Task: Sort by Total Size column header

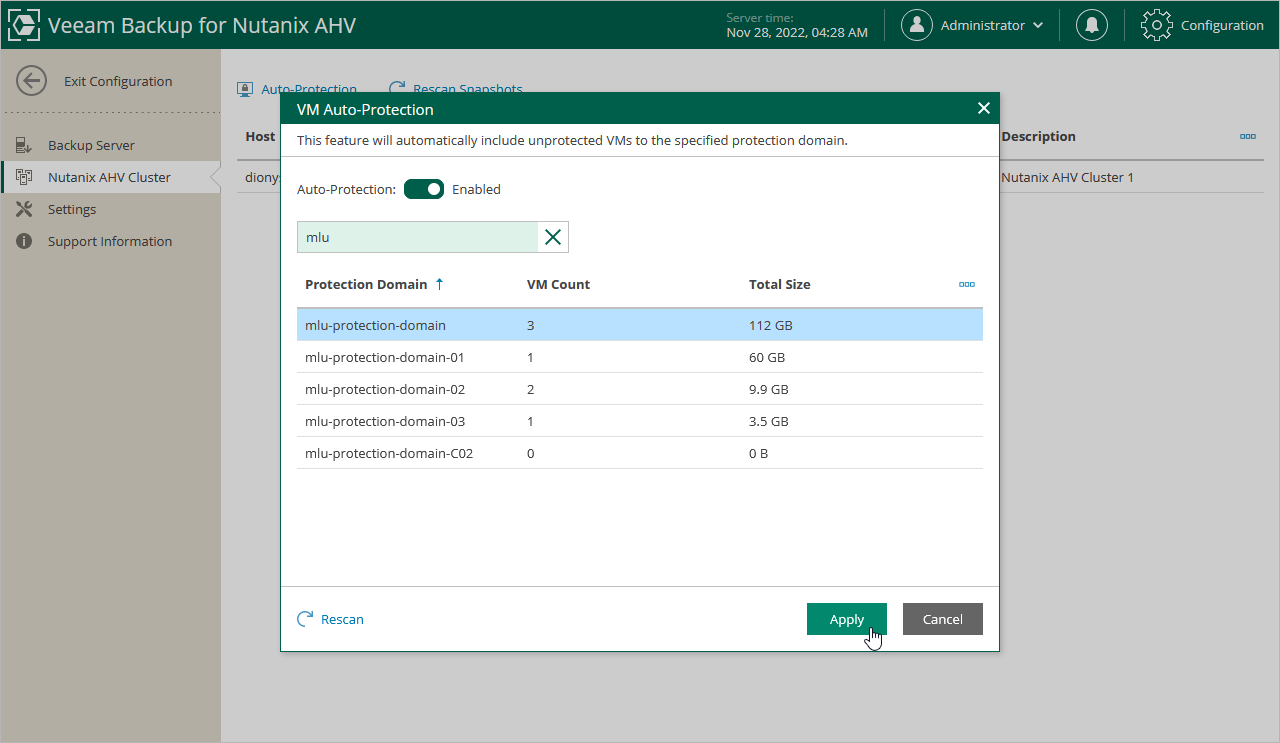Action: click(x=779, y=284)
